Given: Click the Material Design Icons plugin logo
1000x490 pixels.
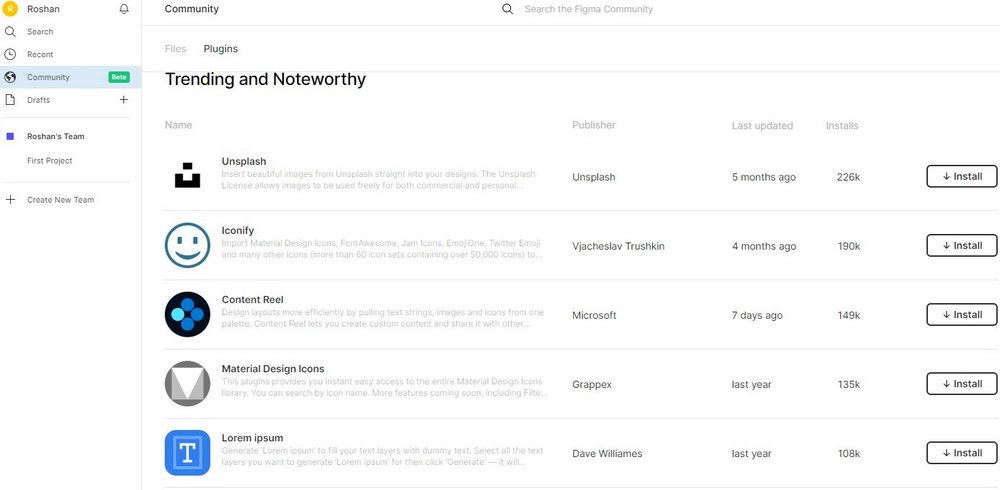Looking at the screenshot, I should point(187,383).
